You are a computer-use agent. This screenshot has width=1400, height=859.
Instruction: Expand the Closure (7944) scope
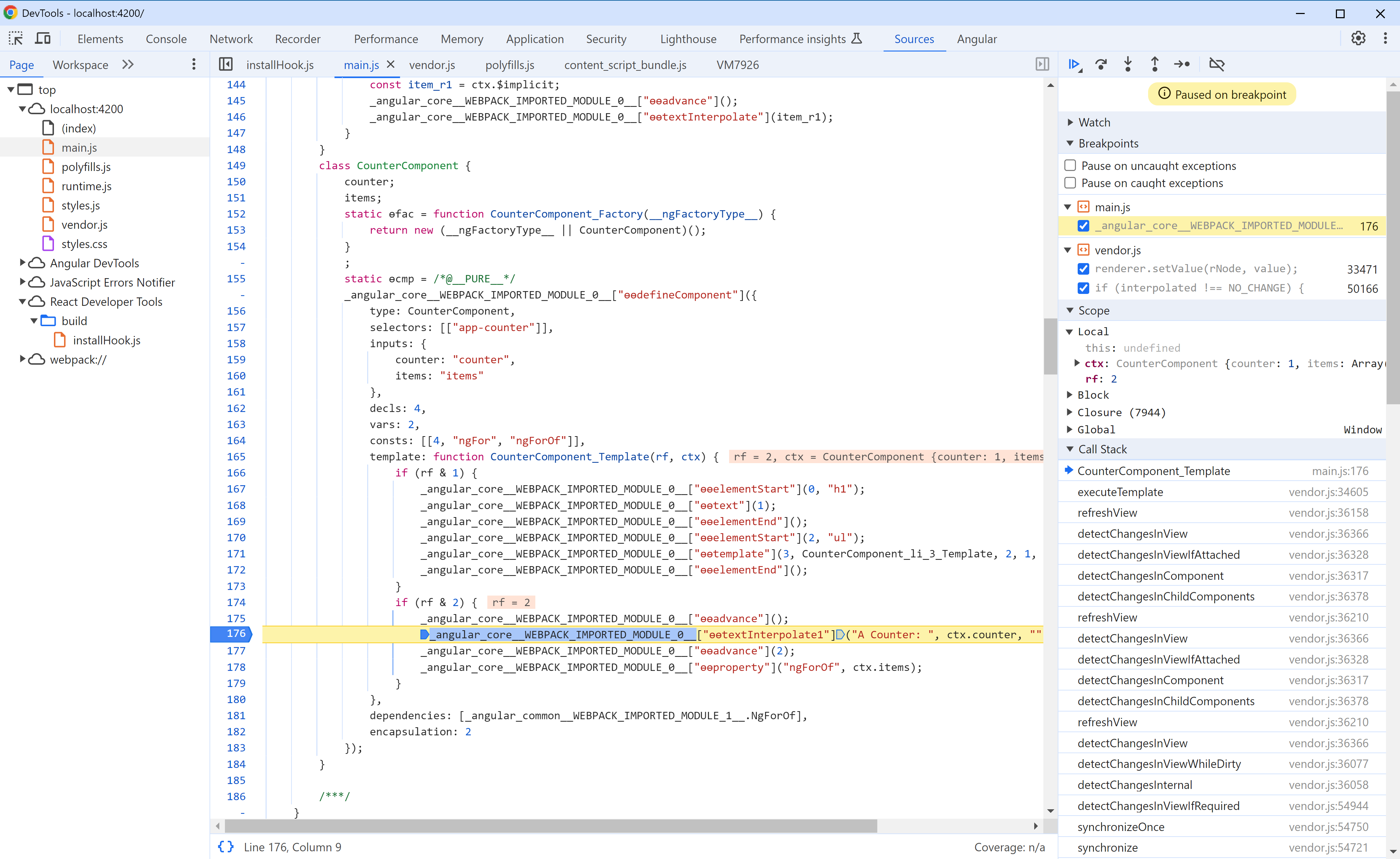click(x=1070, y=412)
